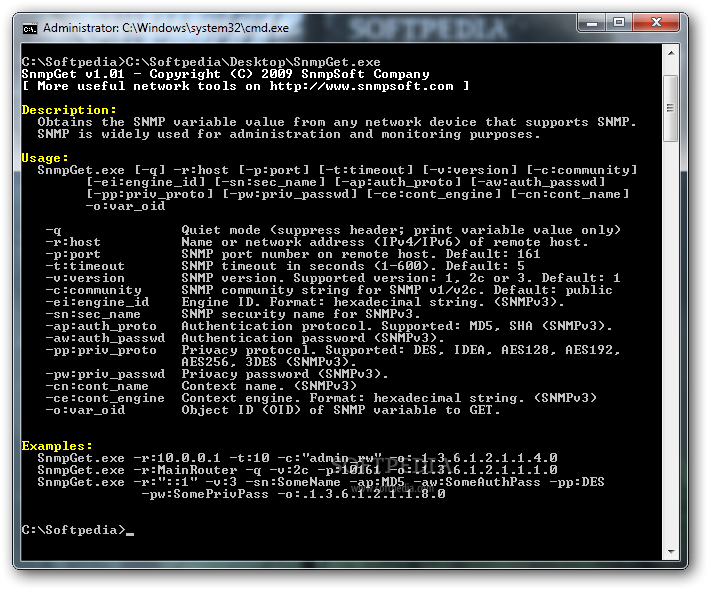This screenshot has width=709, height=590.
Task: Click the '-ei:engine_id' option in list
Action: click(97, 302)
